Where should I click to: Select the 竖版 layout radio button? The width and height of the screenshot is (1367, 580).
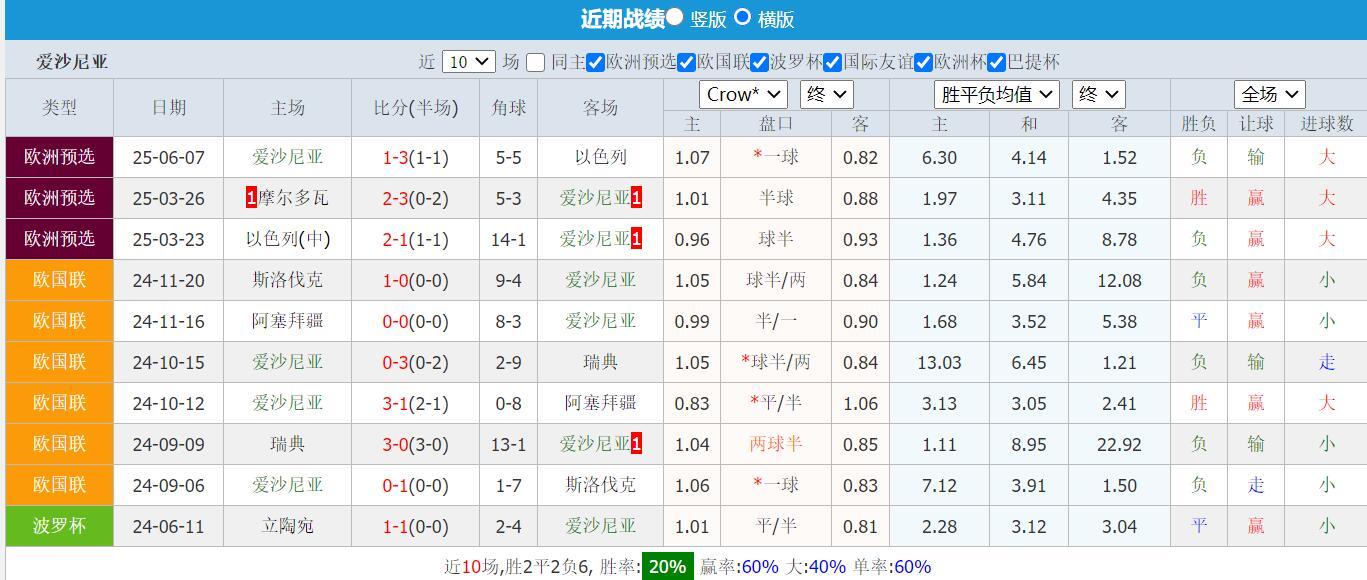(x=675, y=19)
